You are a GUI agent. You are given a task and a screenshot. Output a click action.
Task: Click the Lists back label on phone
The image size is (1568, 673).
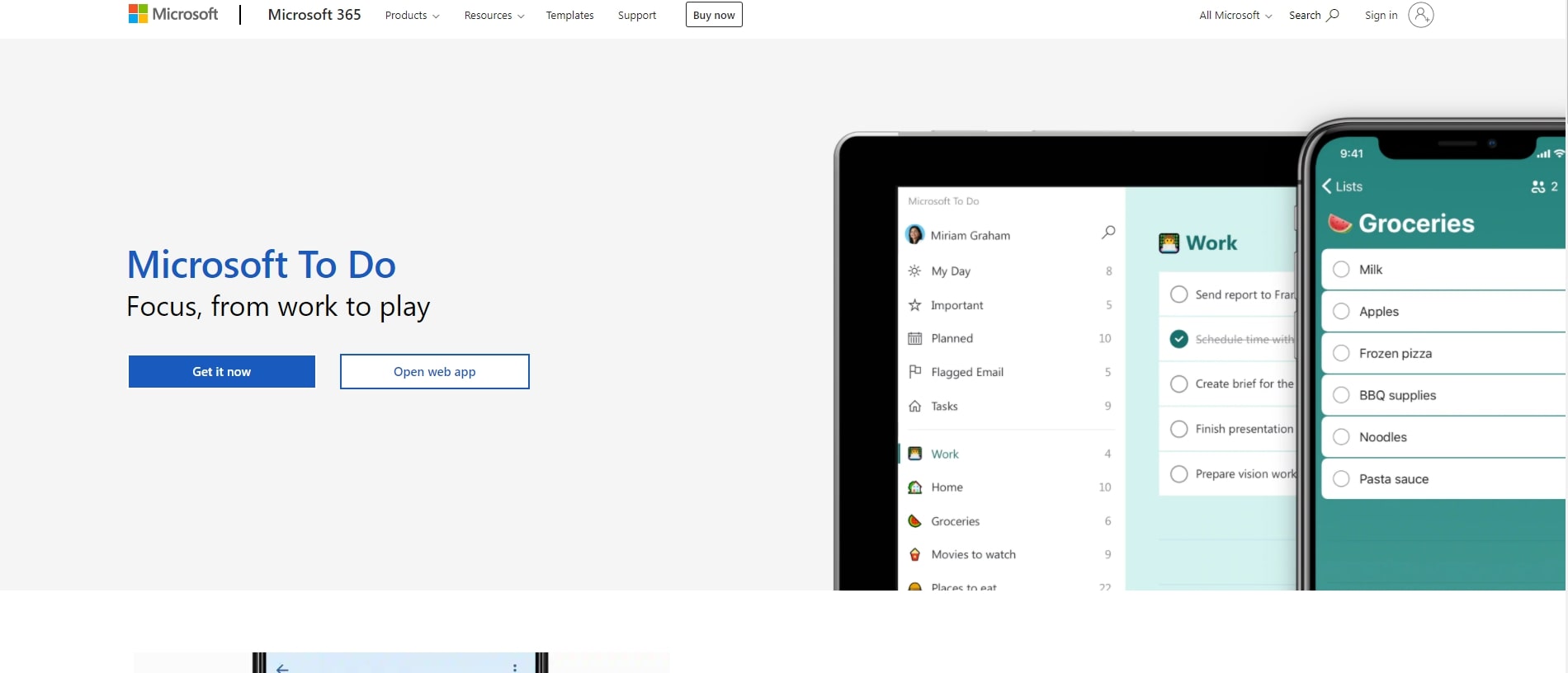[1349, 186]
